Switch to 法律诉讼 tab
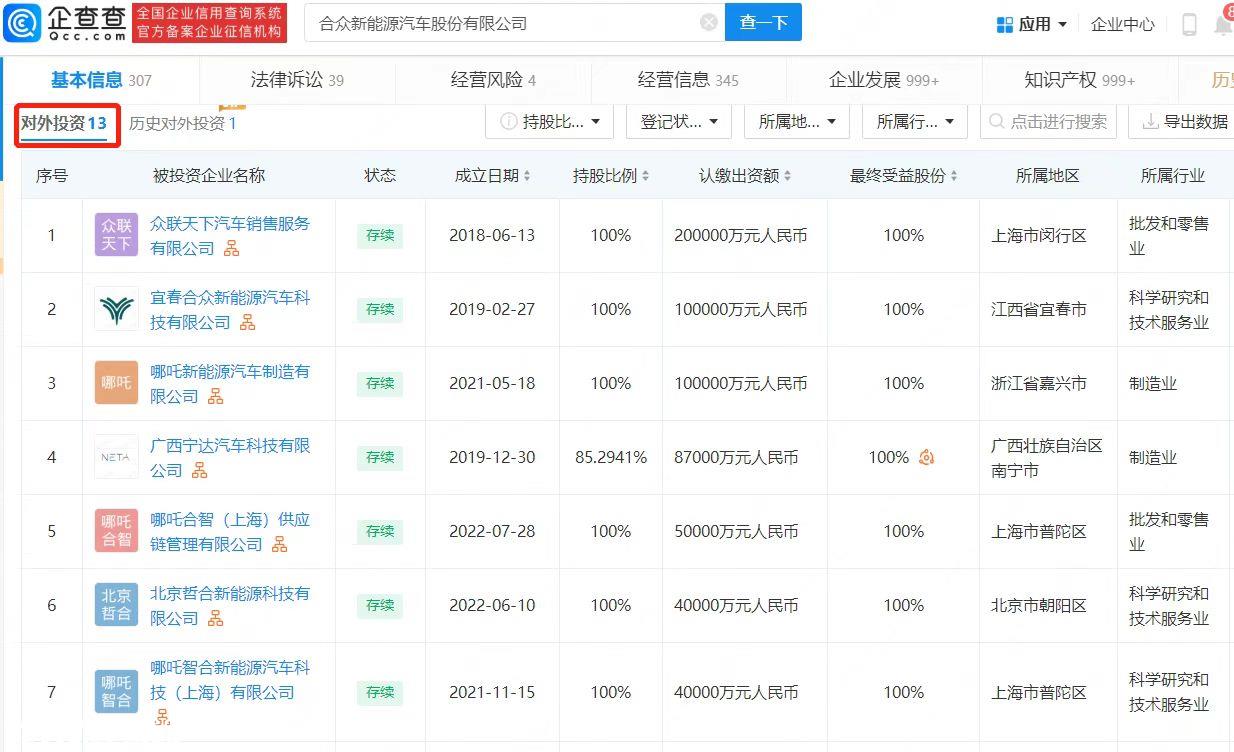 (x=297, y=80)
